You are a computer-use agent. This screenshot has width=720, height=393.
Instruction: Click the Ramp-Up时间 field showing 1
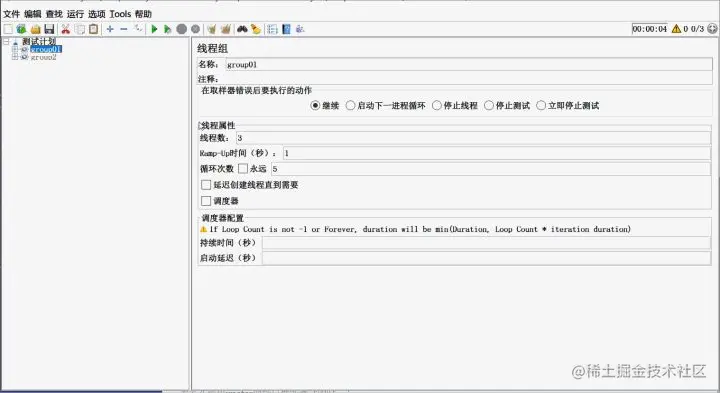tap(497, 153)
